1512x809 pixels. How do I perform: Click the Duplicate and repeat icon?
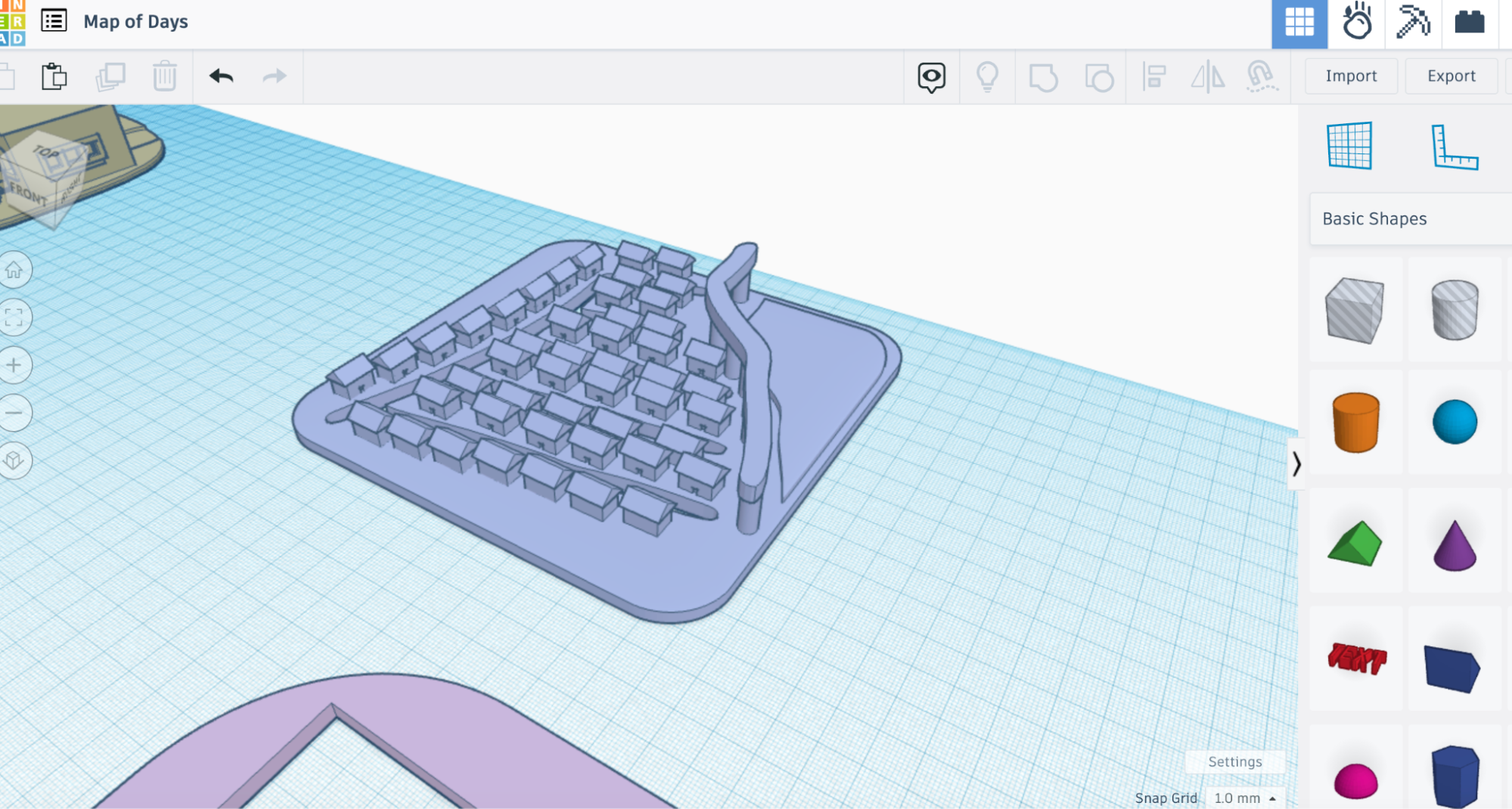click(x=110, y=76)
